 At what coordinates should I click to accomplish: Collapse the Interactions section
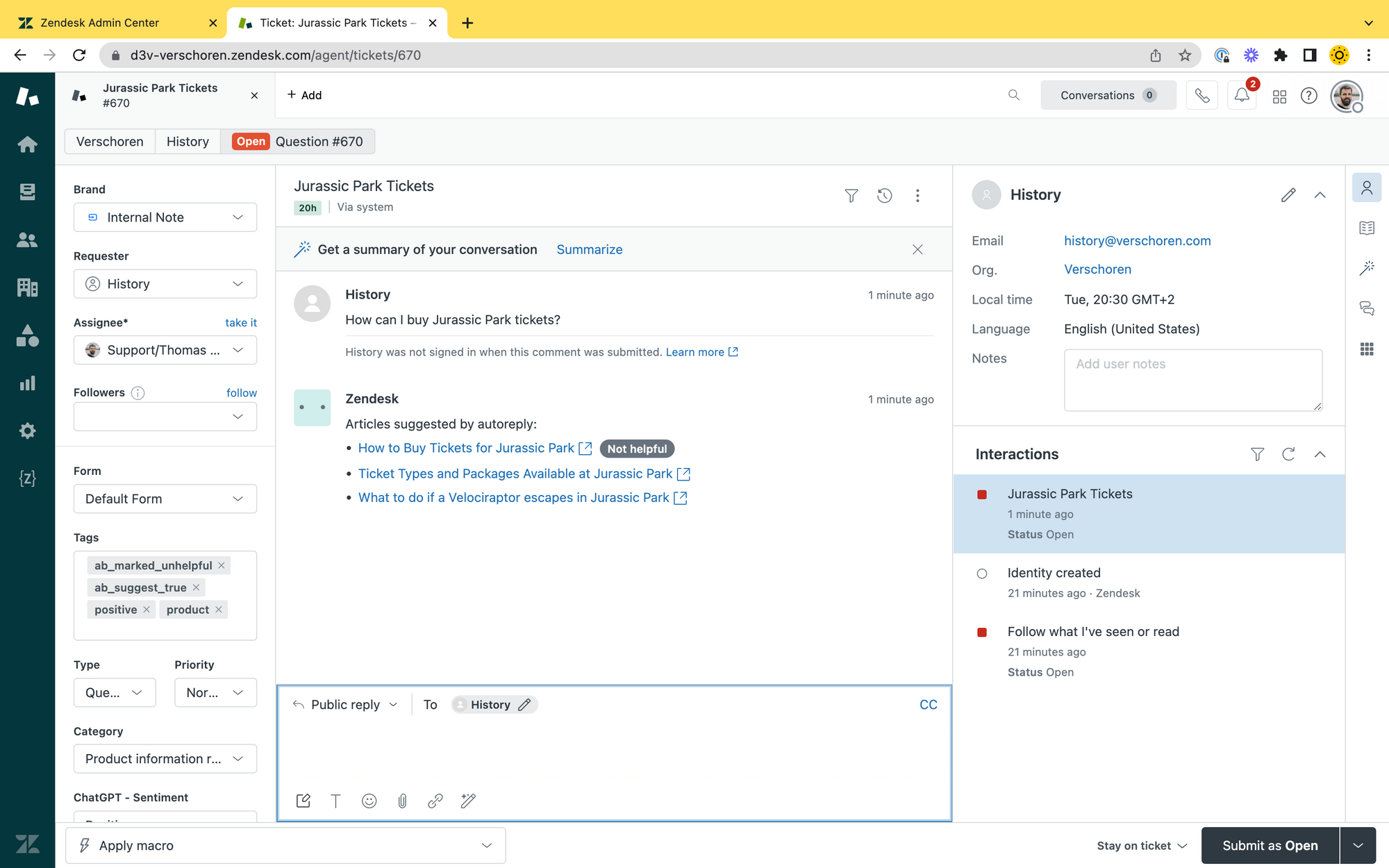(1320, 454)
